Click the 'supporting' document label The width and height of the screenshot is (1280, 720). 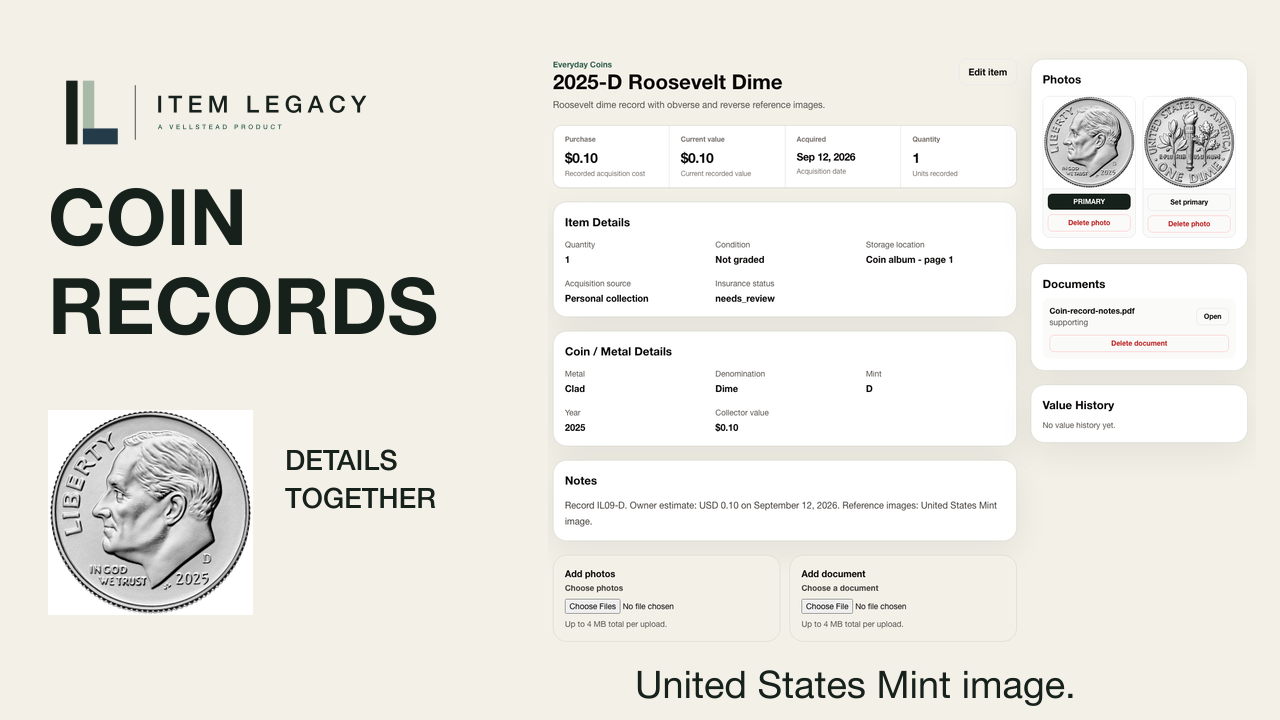(1068, 323)
